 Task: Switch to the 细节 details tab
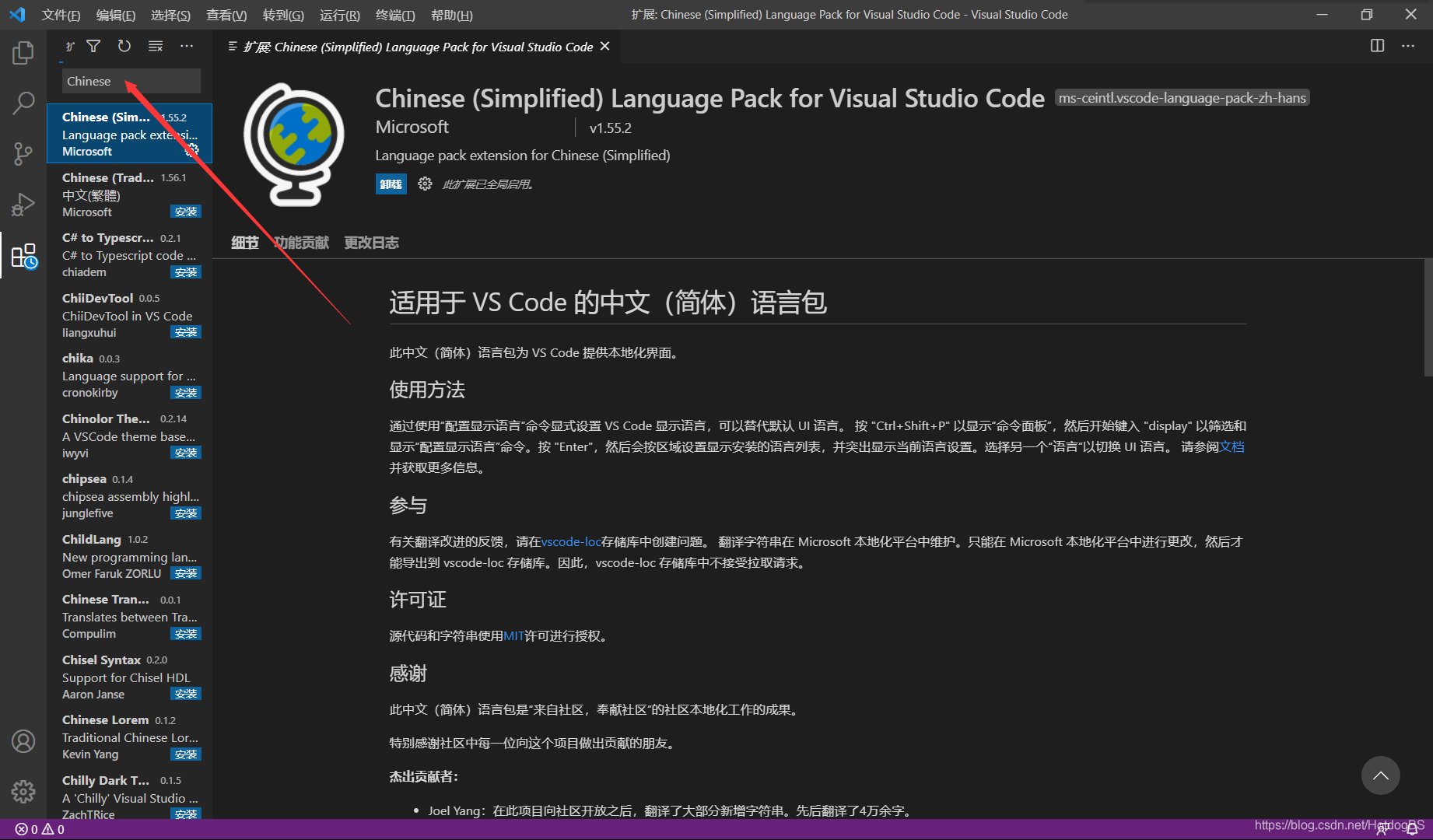(244, 243)
